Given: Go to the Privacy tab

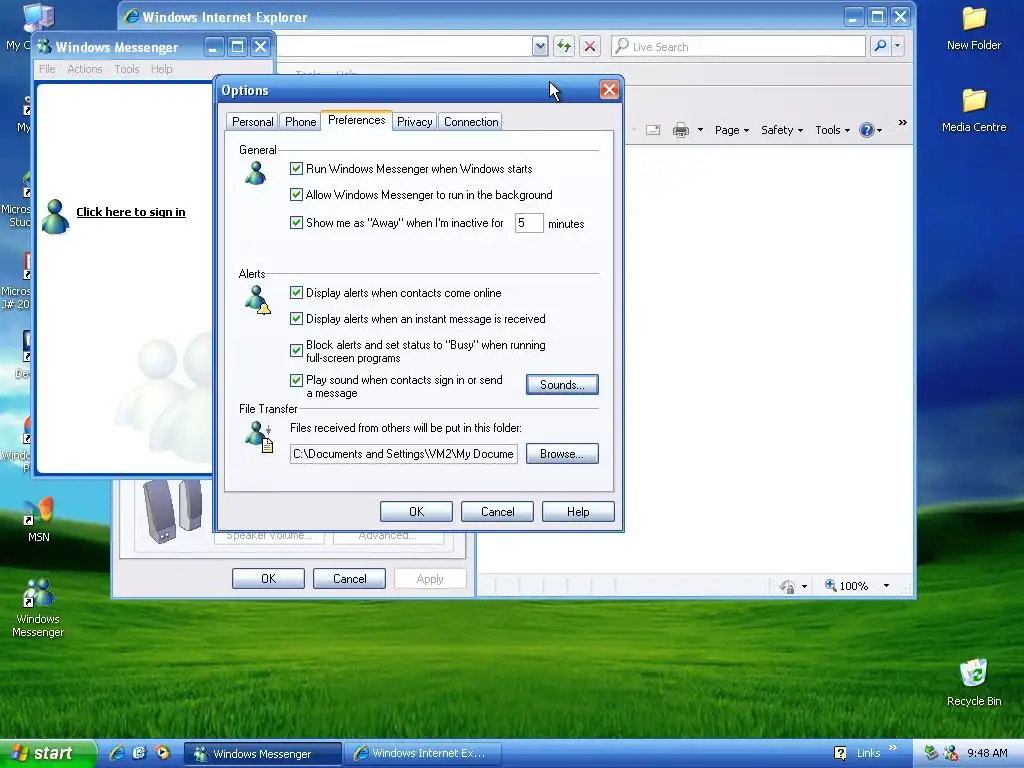Looking at the screenshot, I should (415, 121).
